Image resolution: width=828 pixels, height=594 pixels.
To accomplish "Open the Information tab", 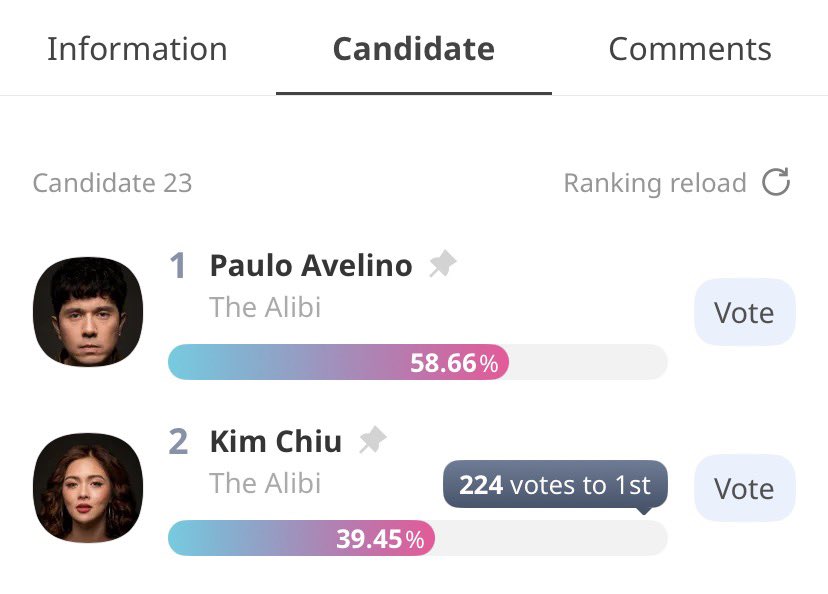I will pyautogui.click(x=137, y=49).
